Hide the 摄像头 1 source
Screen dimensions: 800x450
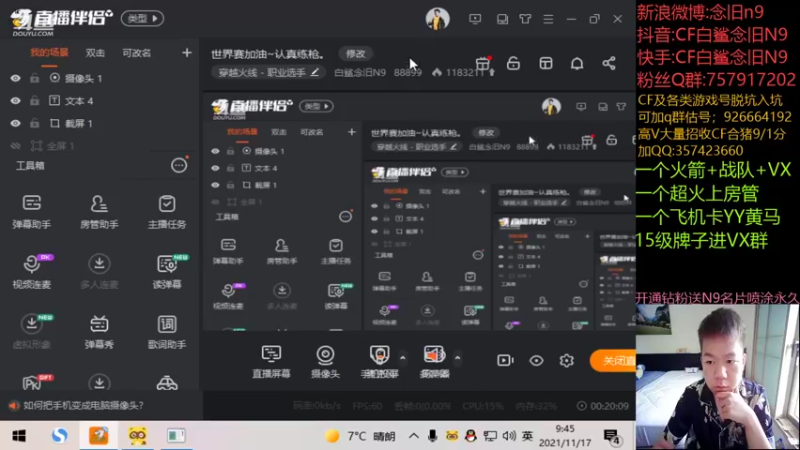click(15, 78)
